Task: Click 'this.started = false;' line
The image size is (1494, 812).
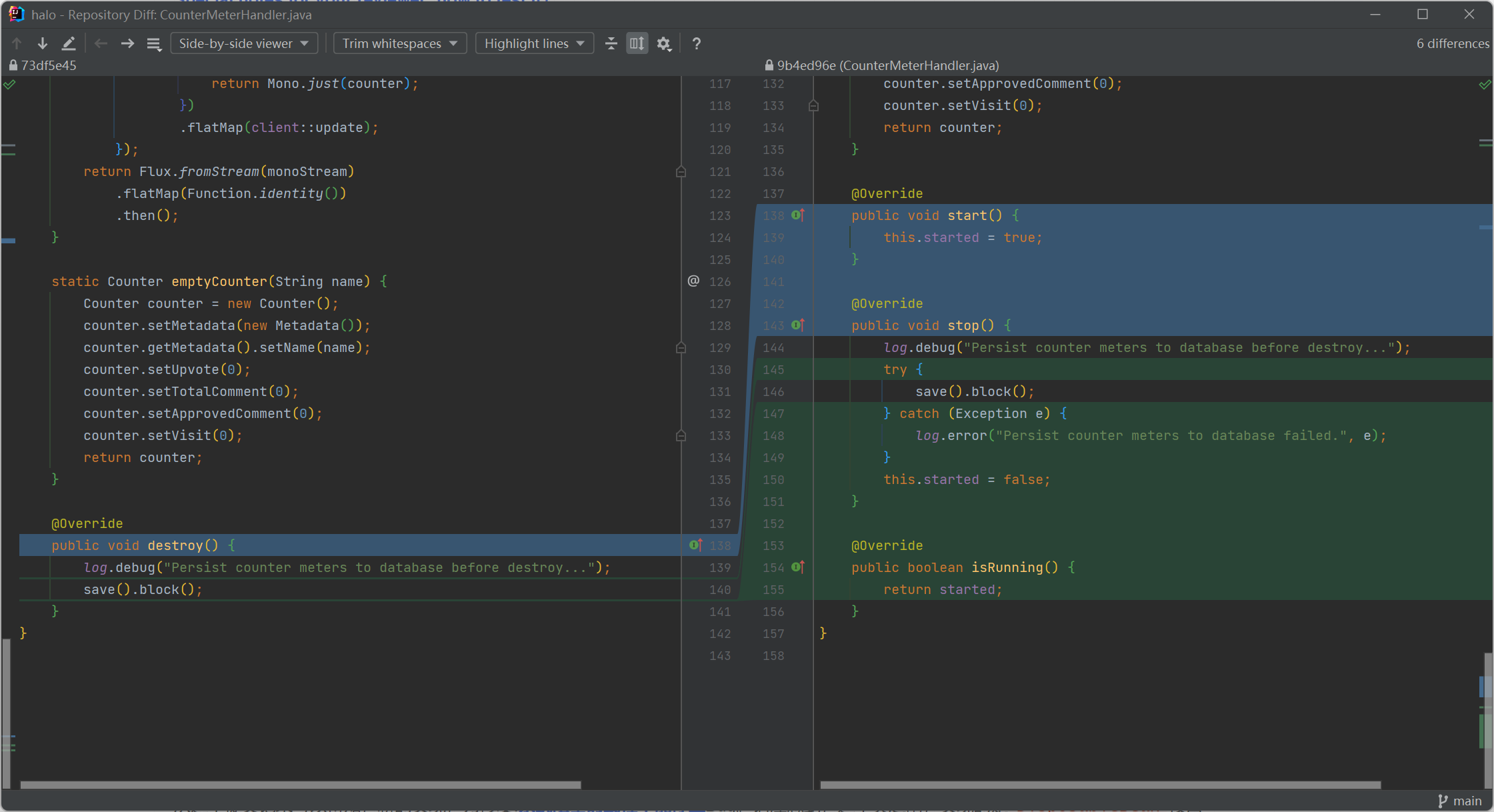Action: click(967, 479)
